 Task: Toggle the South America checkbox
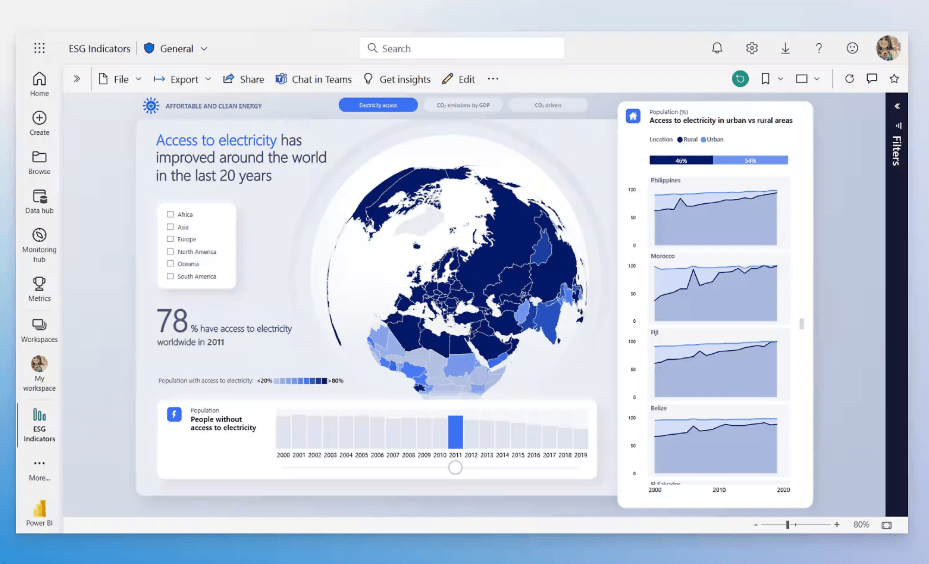pyautogui.click(x=170, y=276)
